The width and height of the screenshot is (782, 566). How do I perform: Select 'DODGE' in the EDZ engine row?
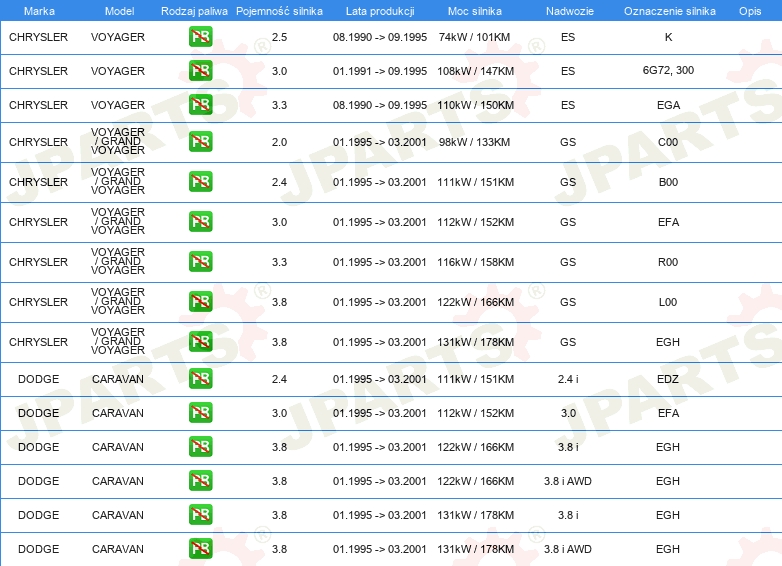[38, 379]
